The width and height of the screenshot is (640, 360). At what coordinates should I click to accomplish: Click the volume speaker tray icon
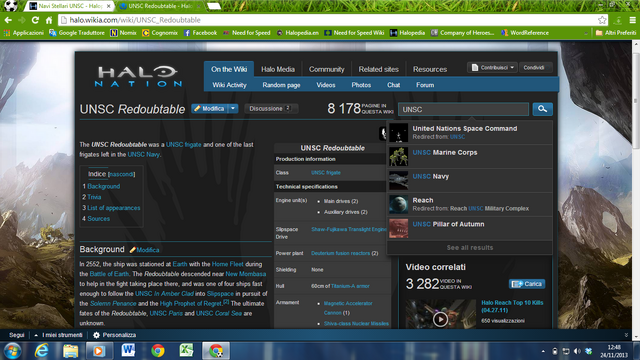(577, 351)
